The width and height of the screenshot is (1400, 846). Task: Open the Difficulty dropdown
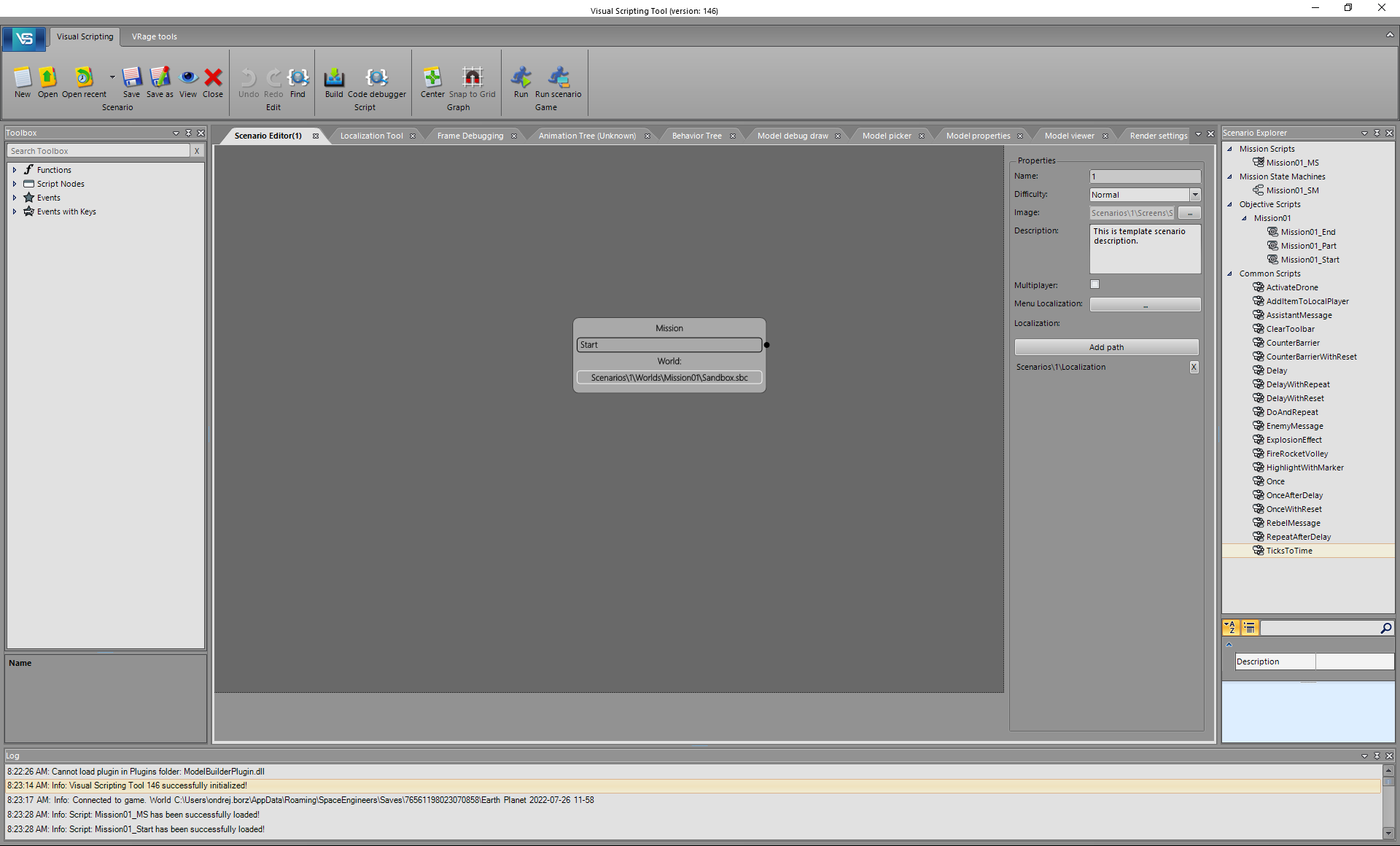click(x=1194, y=195)
